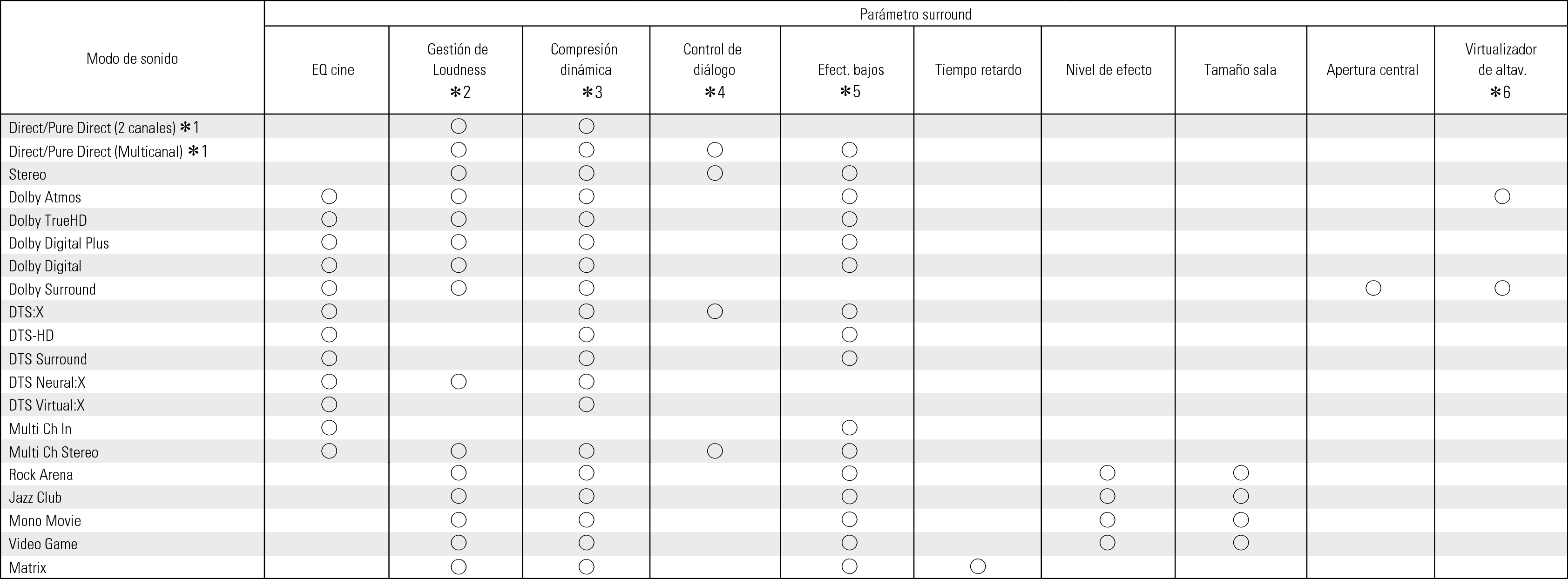
Task: Select DTS Neural:X Gestión de Loudness circle
Action: click(x=459, y=382)
